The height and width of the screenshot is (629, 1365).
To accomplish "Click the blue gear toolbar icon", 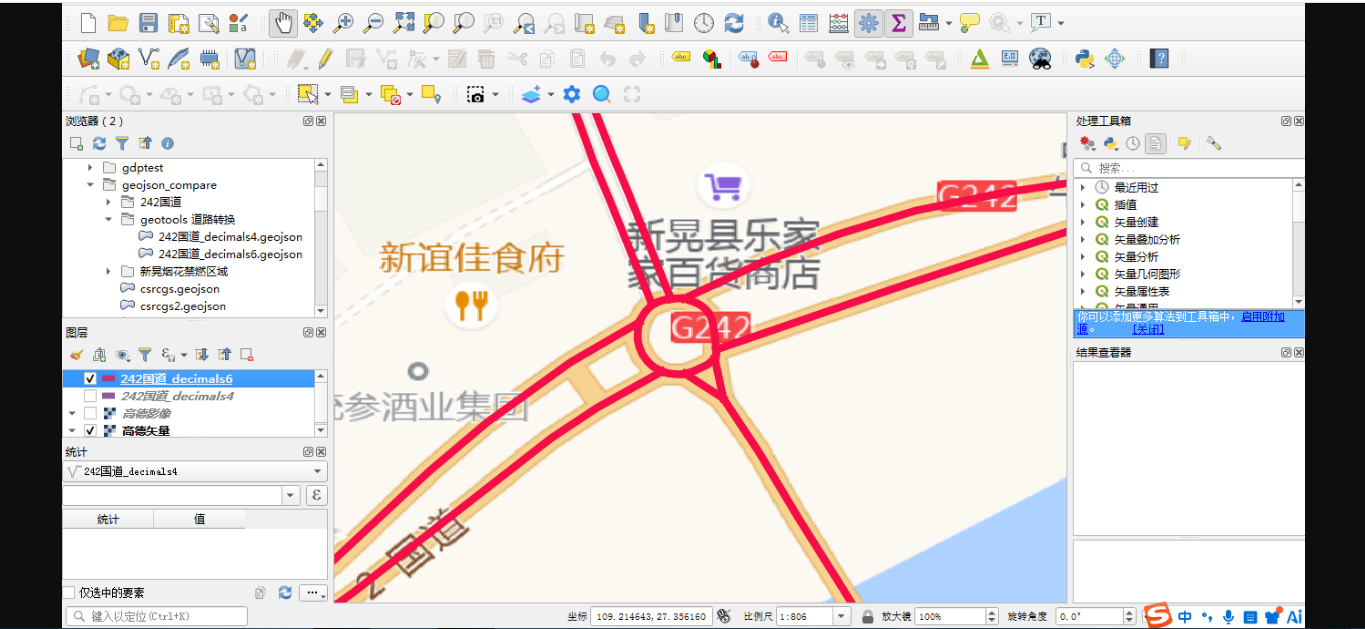I will 571,94.
